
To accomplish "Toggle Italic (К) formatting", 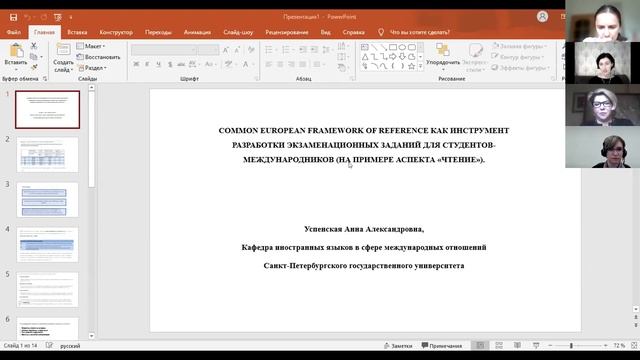I will click(x=147, y=64).
